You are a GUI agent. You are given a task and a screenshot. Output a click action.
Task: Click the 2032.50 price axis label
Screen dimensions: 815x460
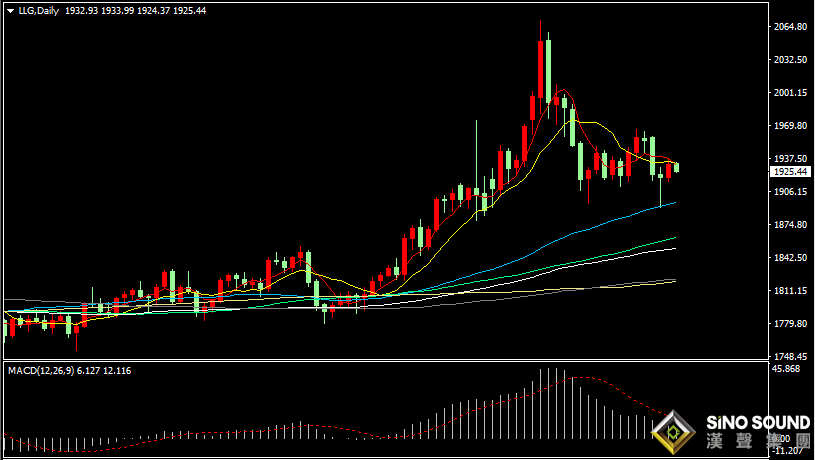791,60
